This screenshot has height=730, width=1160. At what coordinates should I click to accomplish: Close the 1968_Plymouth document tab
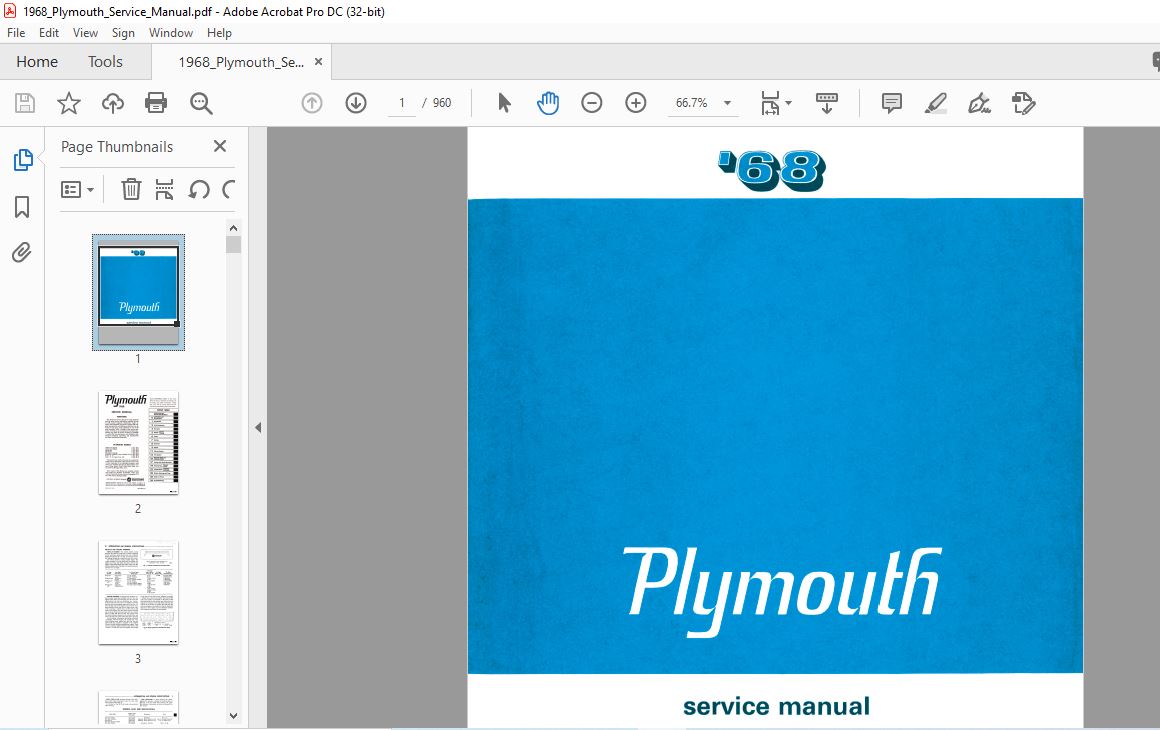pos(318,62)
